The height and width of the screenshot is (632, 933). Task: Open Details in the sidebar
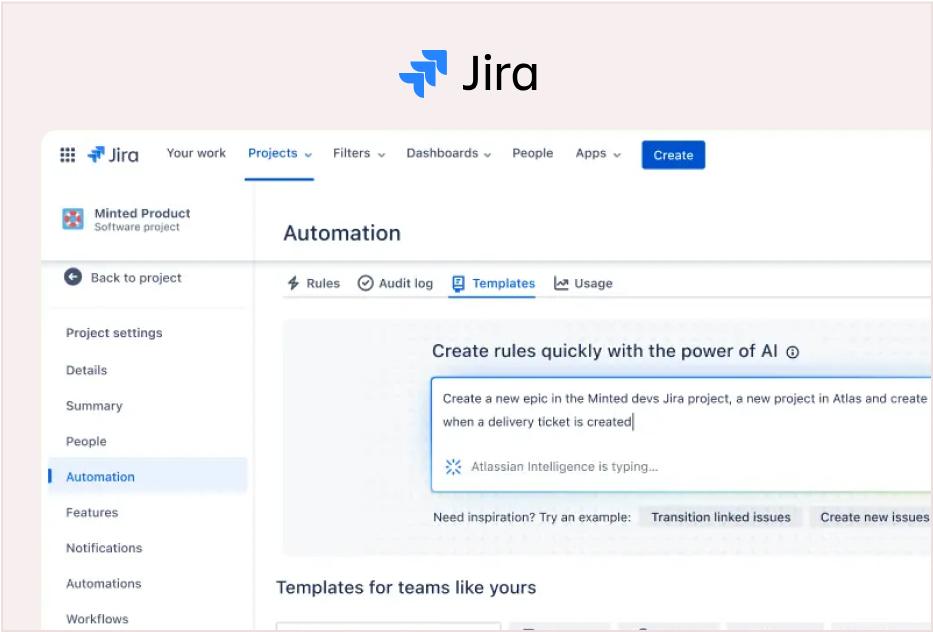pyautogui.click(x=87, y=370)
